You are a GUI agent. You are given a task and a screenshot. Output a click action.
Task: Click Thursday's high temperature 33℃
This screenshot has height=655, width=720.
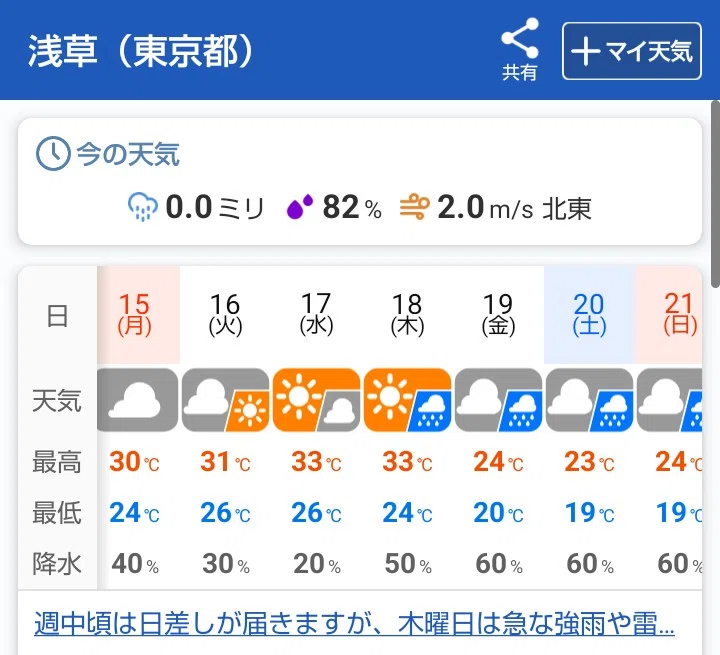tap(407, 462)
